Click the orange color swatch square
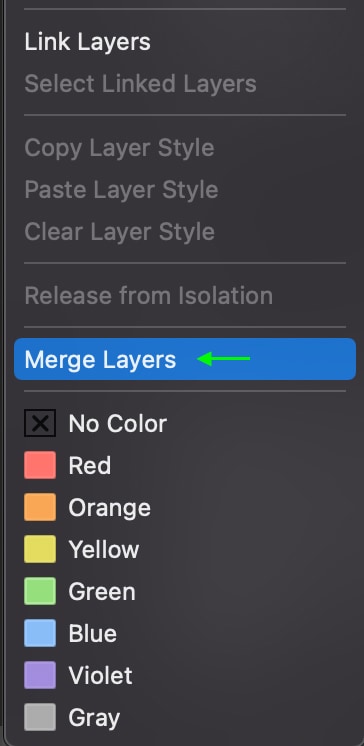The height and width of the screenshot is (746, 364). click(x=40, y=507)
